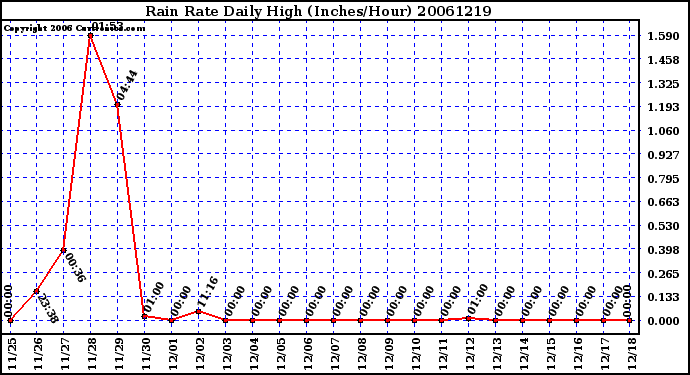The height and width of the screenshot is (375, 690).
Task: Click the 01:53 time label at the peak
Action: click(x=108, y=26)
